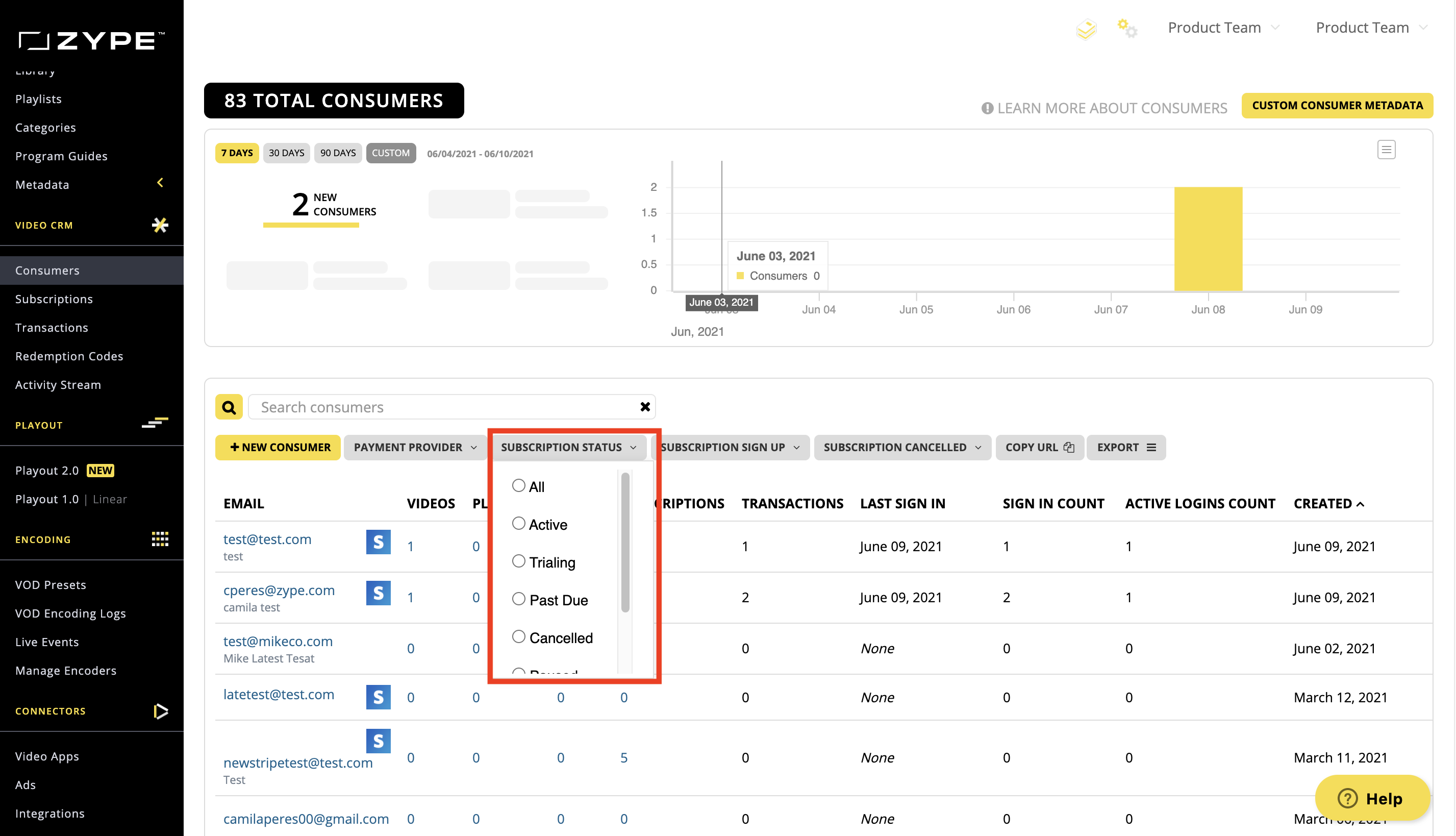Image resolution: width=1456 pixels, height=836 pixels.
Task: Select the Past Due subscription status option
Action: click(519, 599)
